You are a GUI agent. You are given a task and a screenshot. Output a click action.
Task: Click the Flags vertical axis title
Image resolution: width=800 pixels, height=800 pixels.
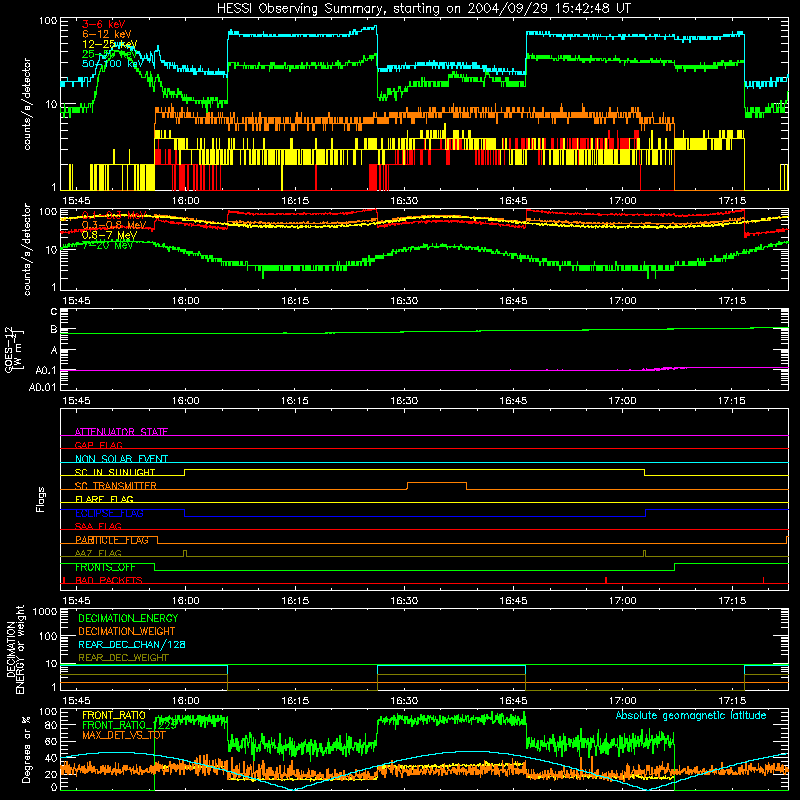tap(41, 500)
